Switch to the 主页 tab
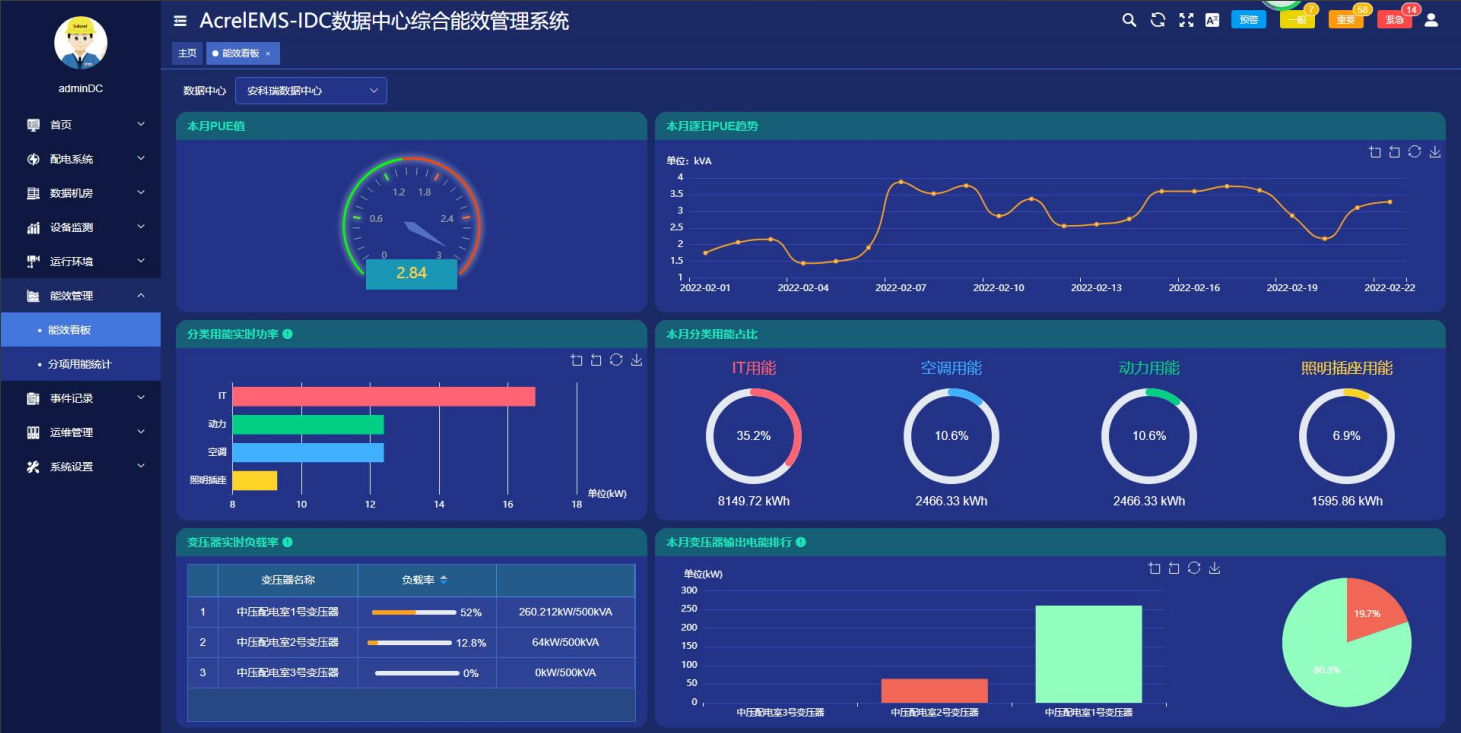Viewport: 1461px width, 733px height. pos(187,53)
